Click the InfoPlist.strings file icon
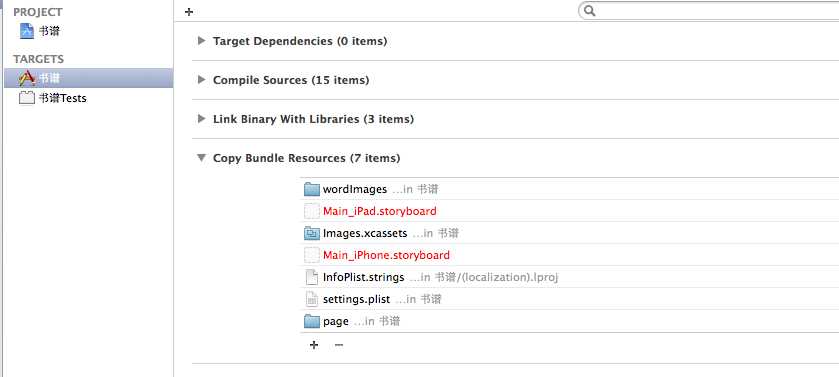Screen dimensions: 839x377 click(311, 277)
